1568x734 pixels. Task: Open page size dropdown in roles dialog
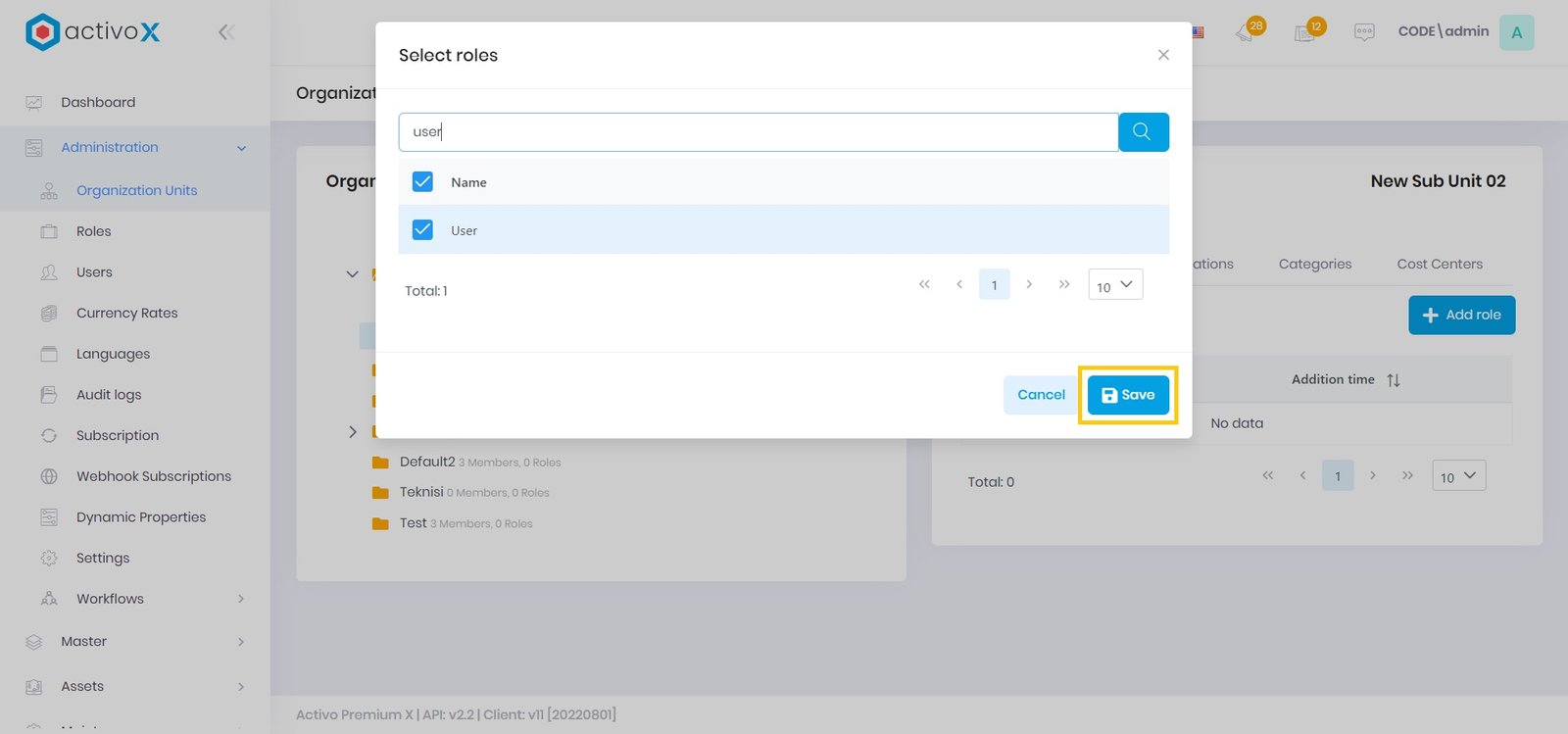(x=1115, y=285)
